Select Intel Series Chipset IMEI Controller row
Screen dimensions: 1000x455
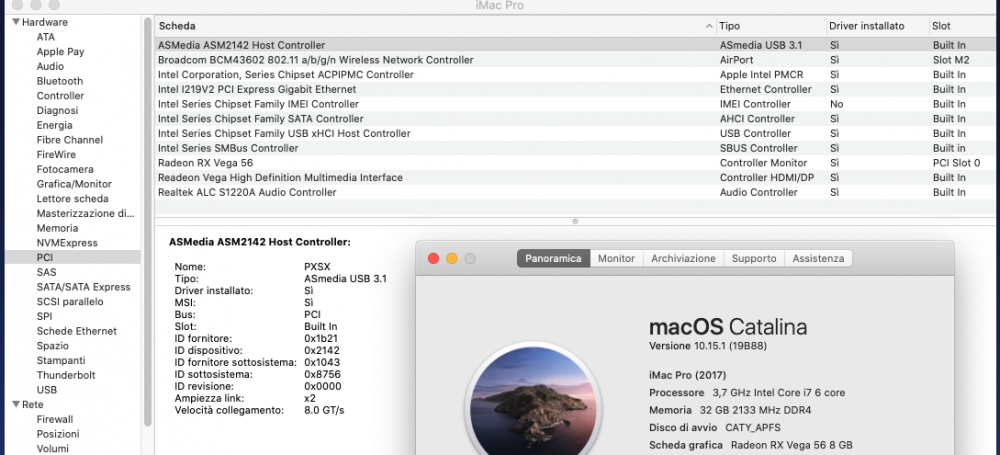tap(575, 104)
